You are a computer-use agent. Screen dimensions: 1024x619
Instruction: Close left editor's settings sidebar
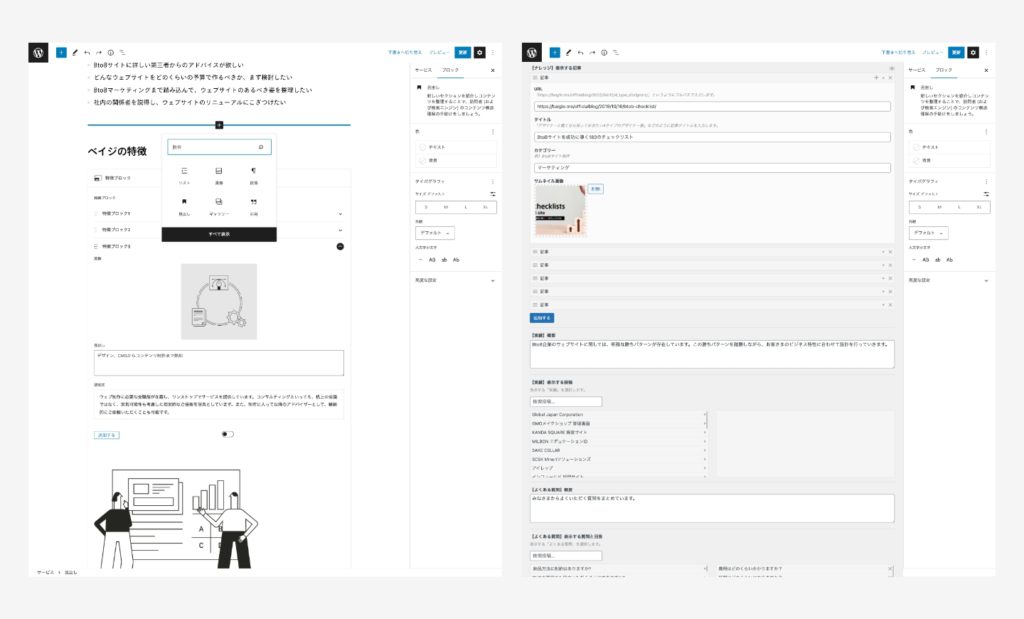click(x=492, y=70)
